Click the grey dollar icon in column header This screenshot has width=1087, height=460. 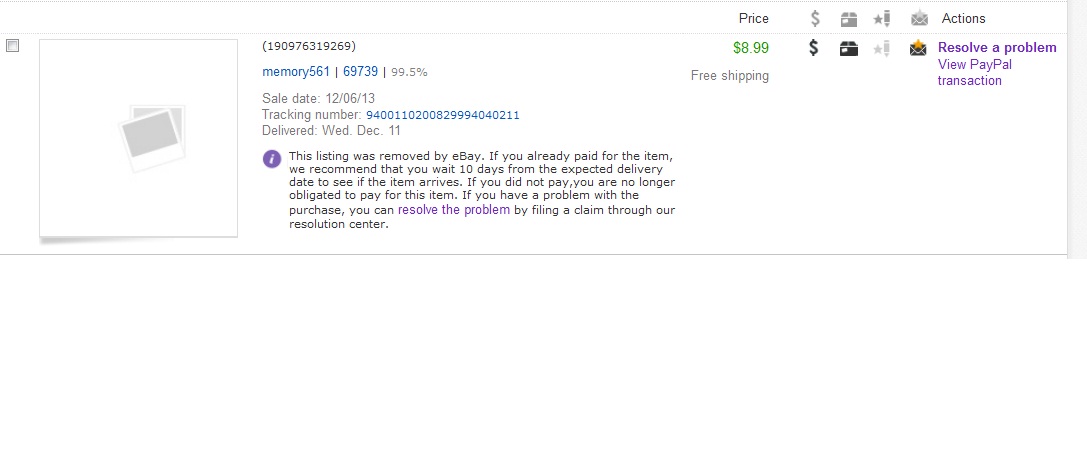pos(815,18)
